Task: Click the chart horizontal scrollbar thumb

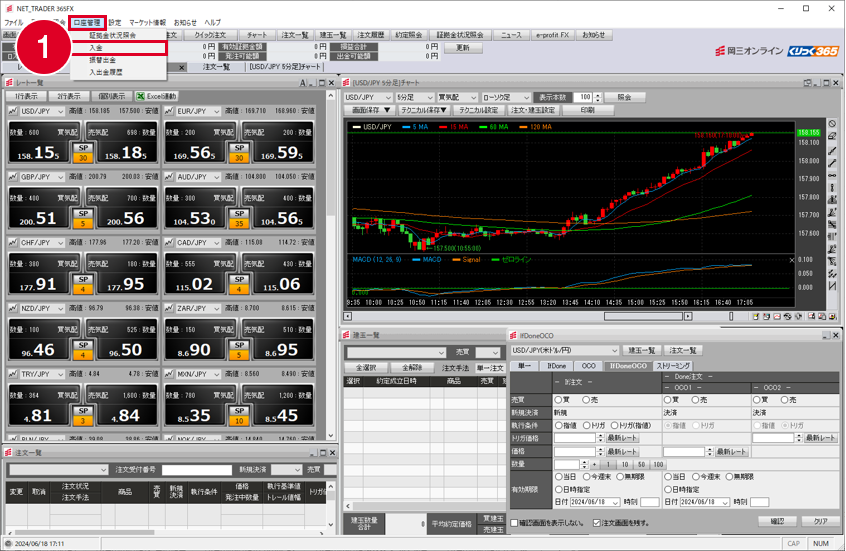Action: (x=644, y=316)
